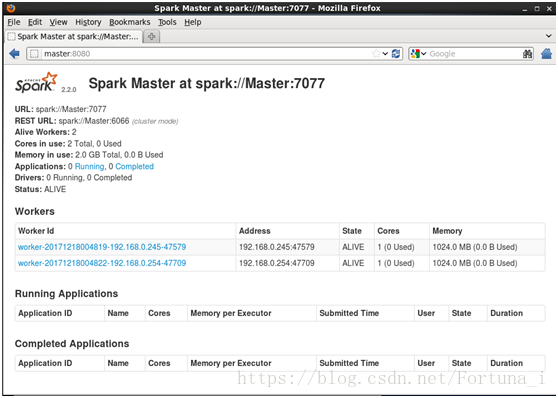This screenshot has height=398, width=558.
Task: Expand the search engine selector dropdown
Action: [x=423, y=54]
